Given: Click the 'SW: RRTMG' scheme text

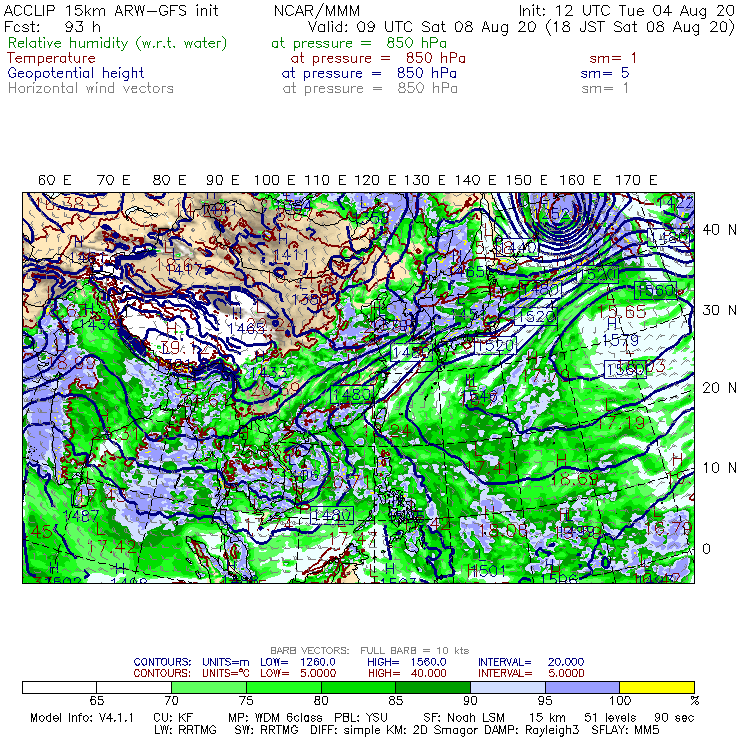Looking at the screenshot, I should pyautogui.click(x=266, y=730).
